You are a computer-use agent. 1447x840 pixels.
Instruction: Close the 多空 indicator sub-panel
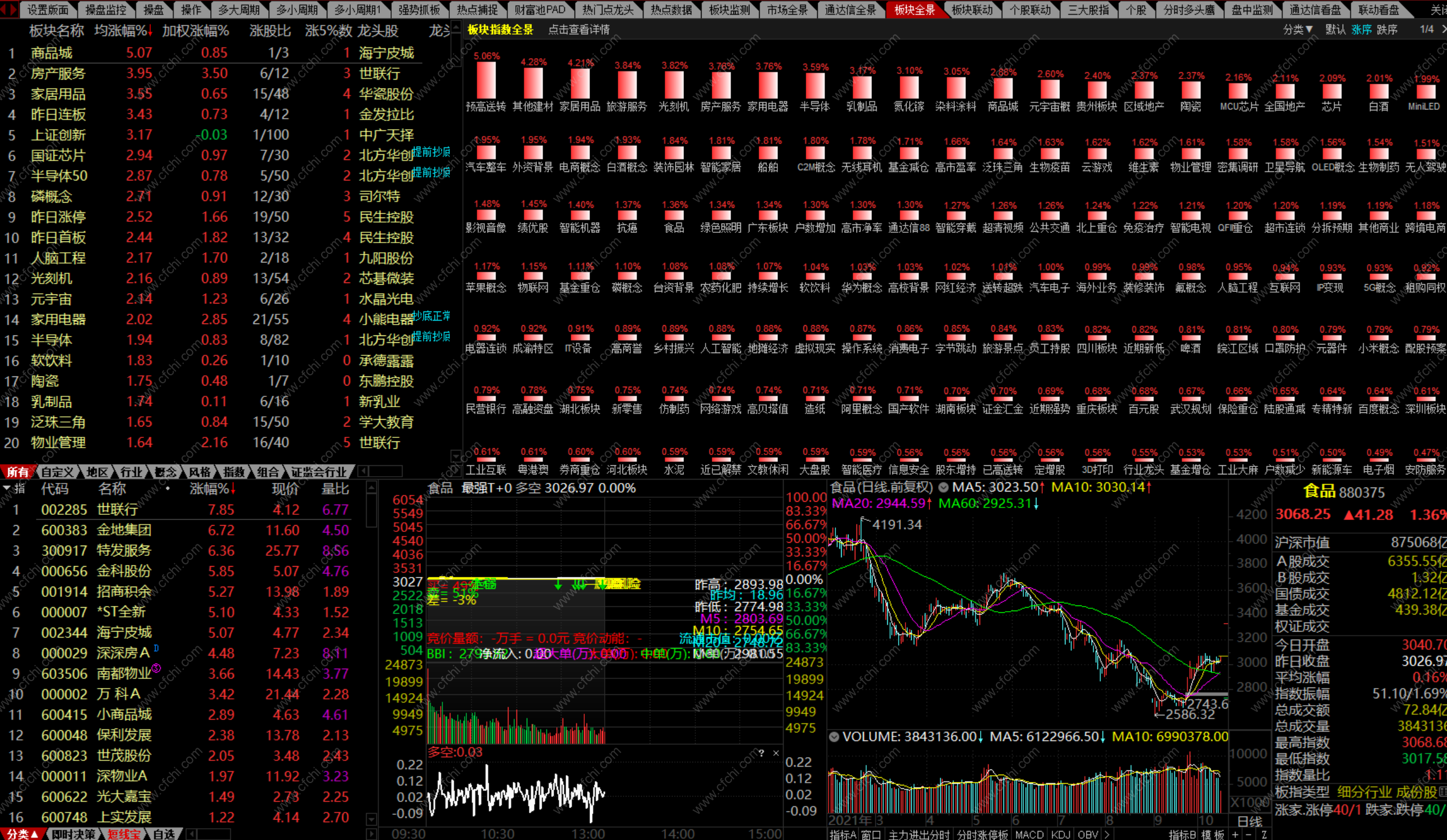click(x=776, y=753)
